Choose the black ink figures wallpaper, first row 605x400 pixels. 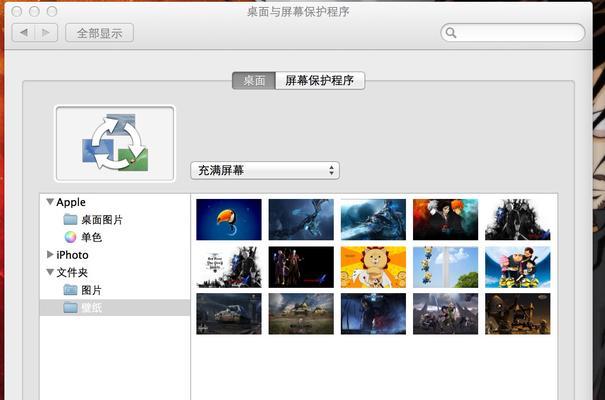click(x=517, y=219)
